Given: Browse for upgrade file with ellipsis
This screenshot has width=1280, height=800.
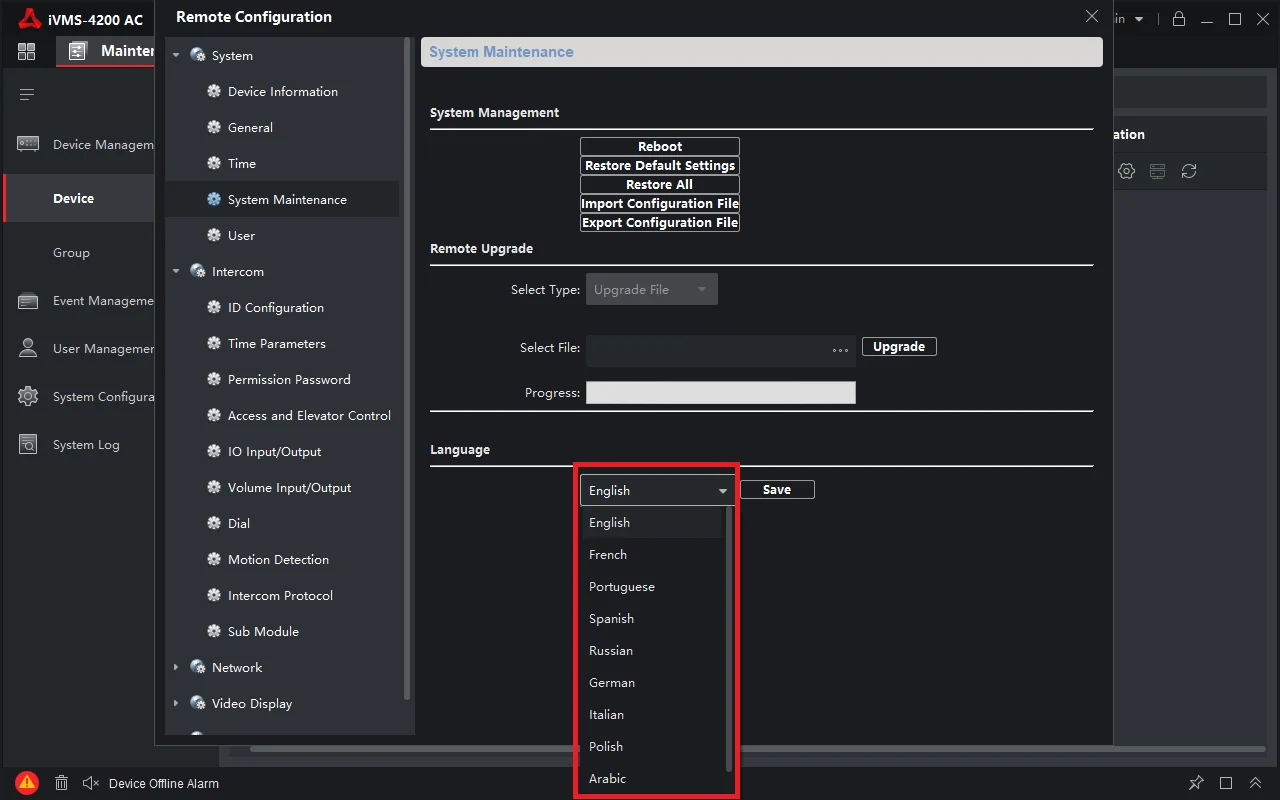Looking at the screenshot, I should pos(840,350).
